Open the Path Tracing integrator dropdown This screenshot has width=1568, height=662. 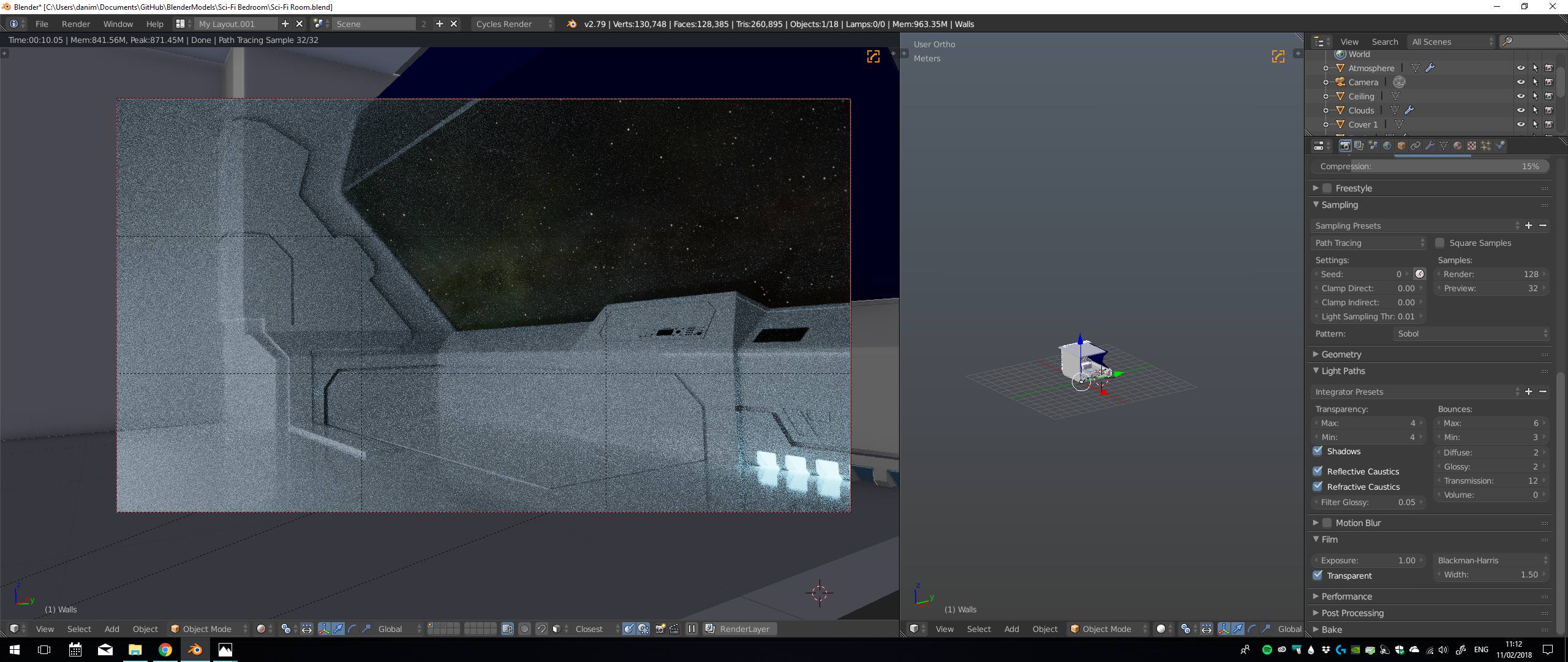pyautogui.click(x=1370, y=243)
